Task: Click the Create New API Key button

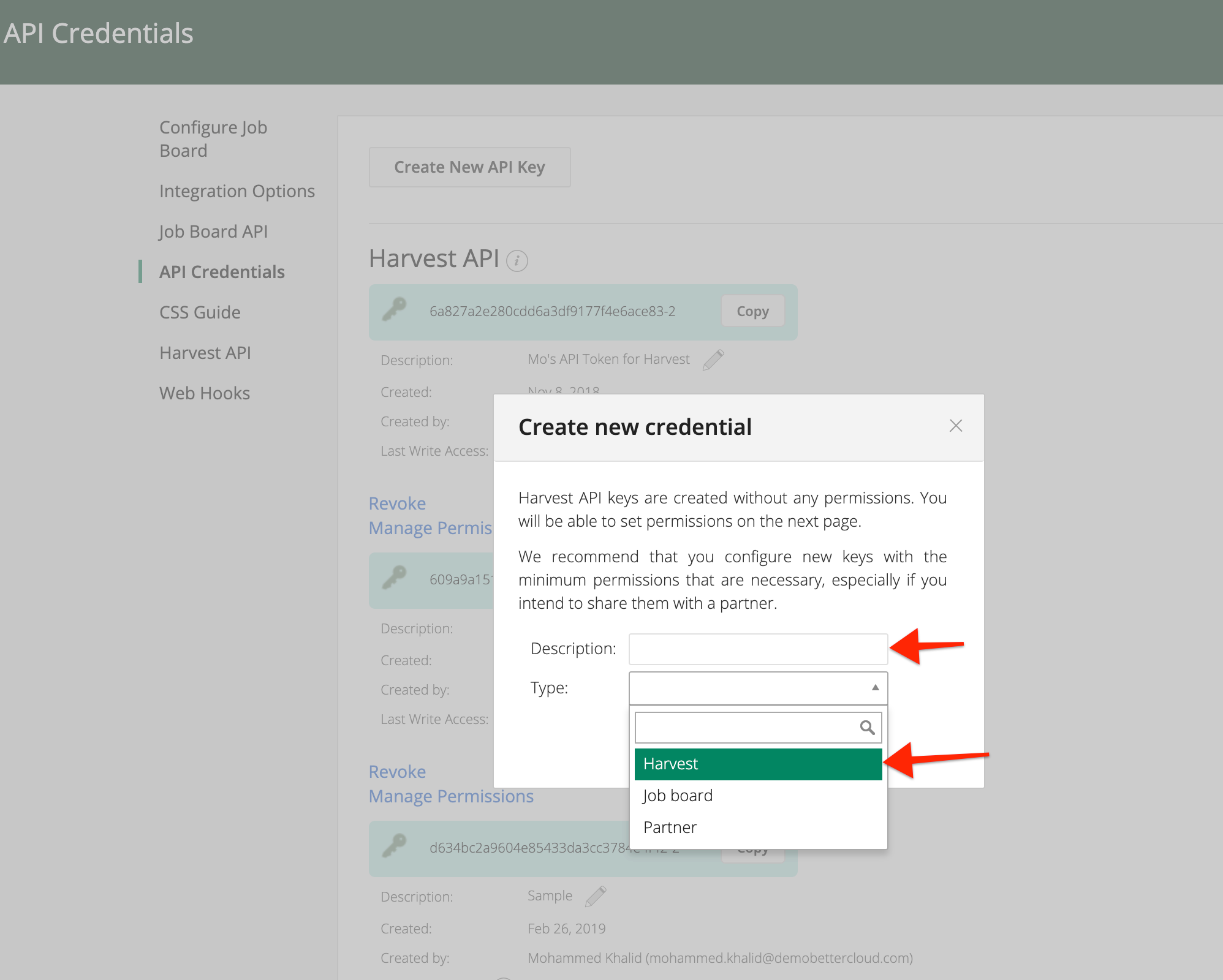Action: pos(469,167)
